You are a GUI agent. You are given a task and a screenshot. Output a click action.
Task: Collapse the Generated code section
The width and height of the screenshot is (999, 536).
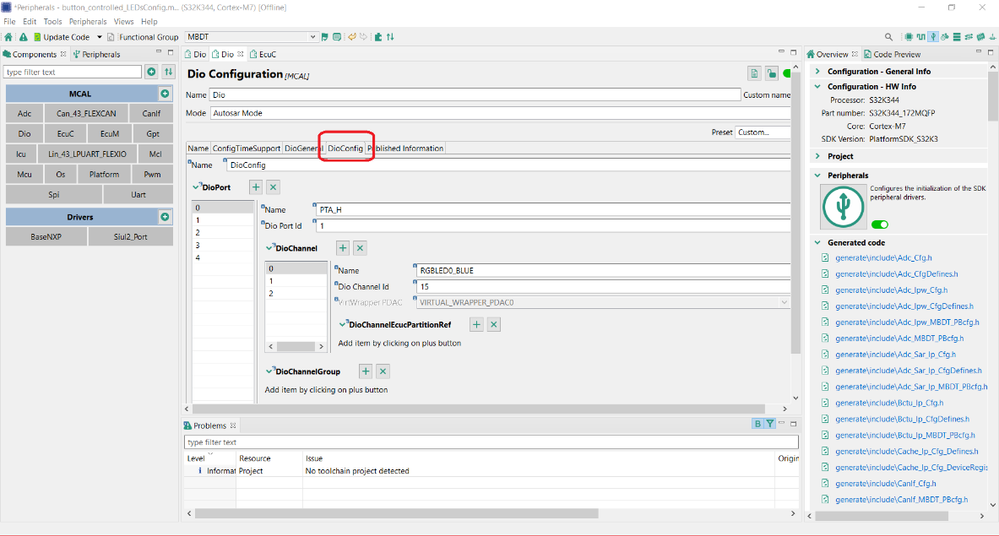click(x=818, y=242)
